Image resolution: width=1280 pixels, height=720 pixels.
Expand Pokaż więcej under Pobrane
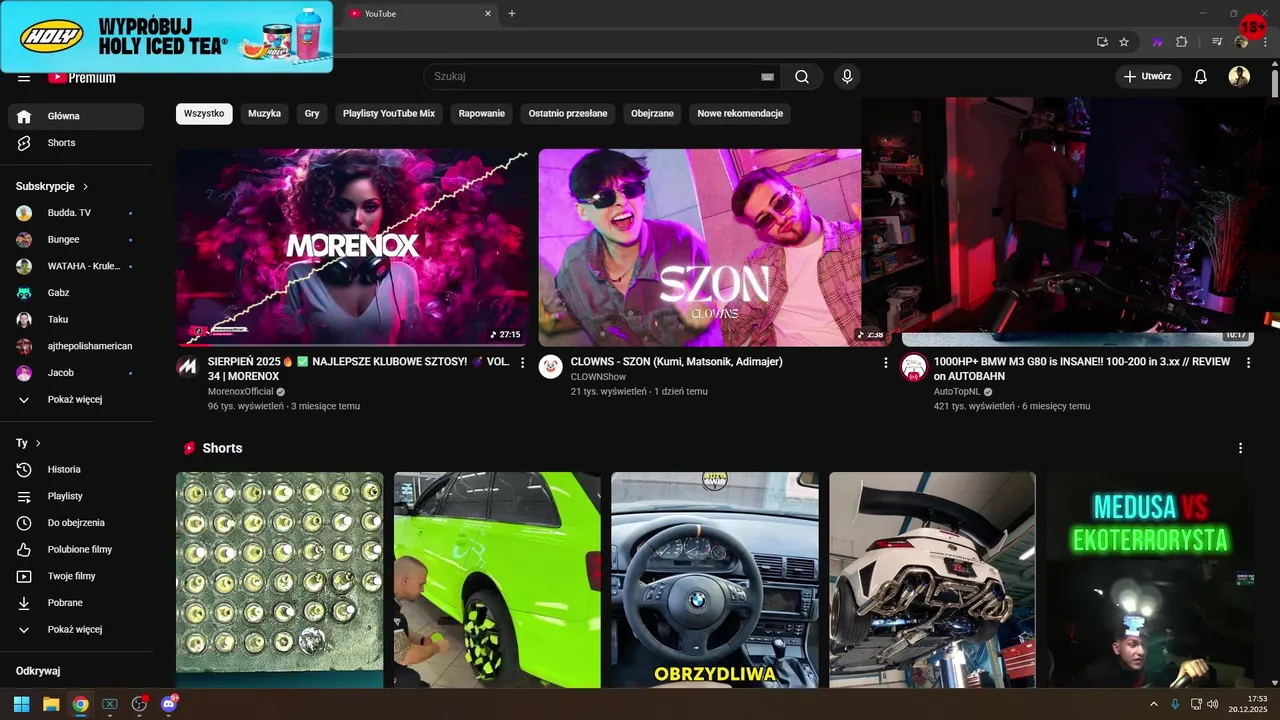76,630
